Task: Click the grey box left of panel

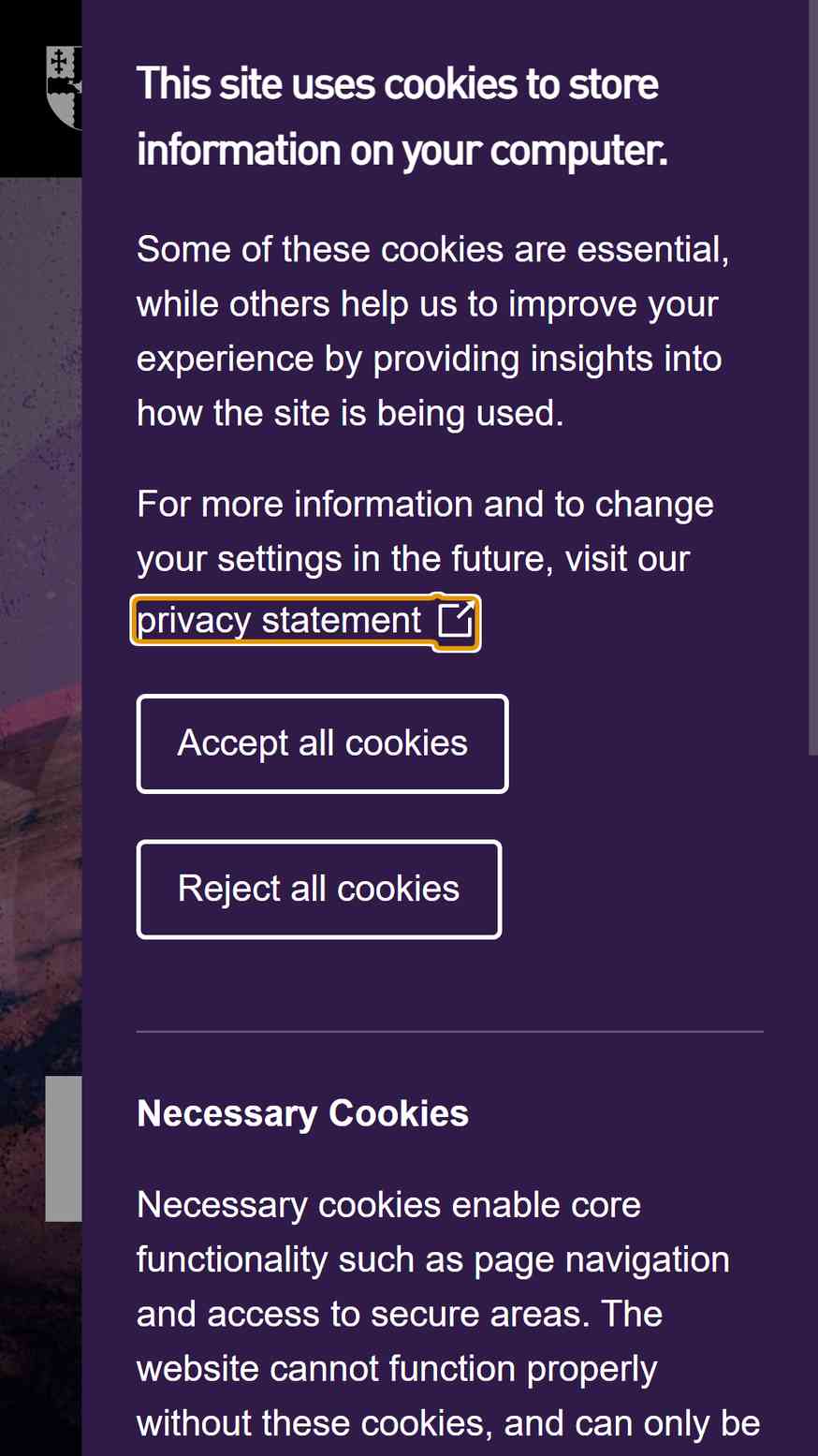Action: pyautogui.click(x=64, y=1149)
